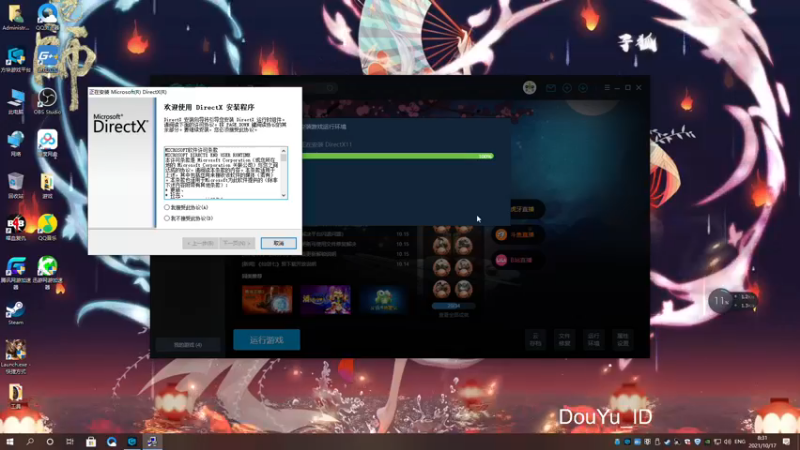Click the plus circle icon in platform header

tap(567, 88)
